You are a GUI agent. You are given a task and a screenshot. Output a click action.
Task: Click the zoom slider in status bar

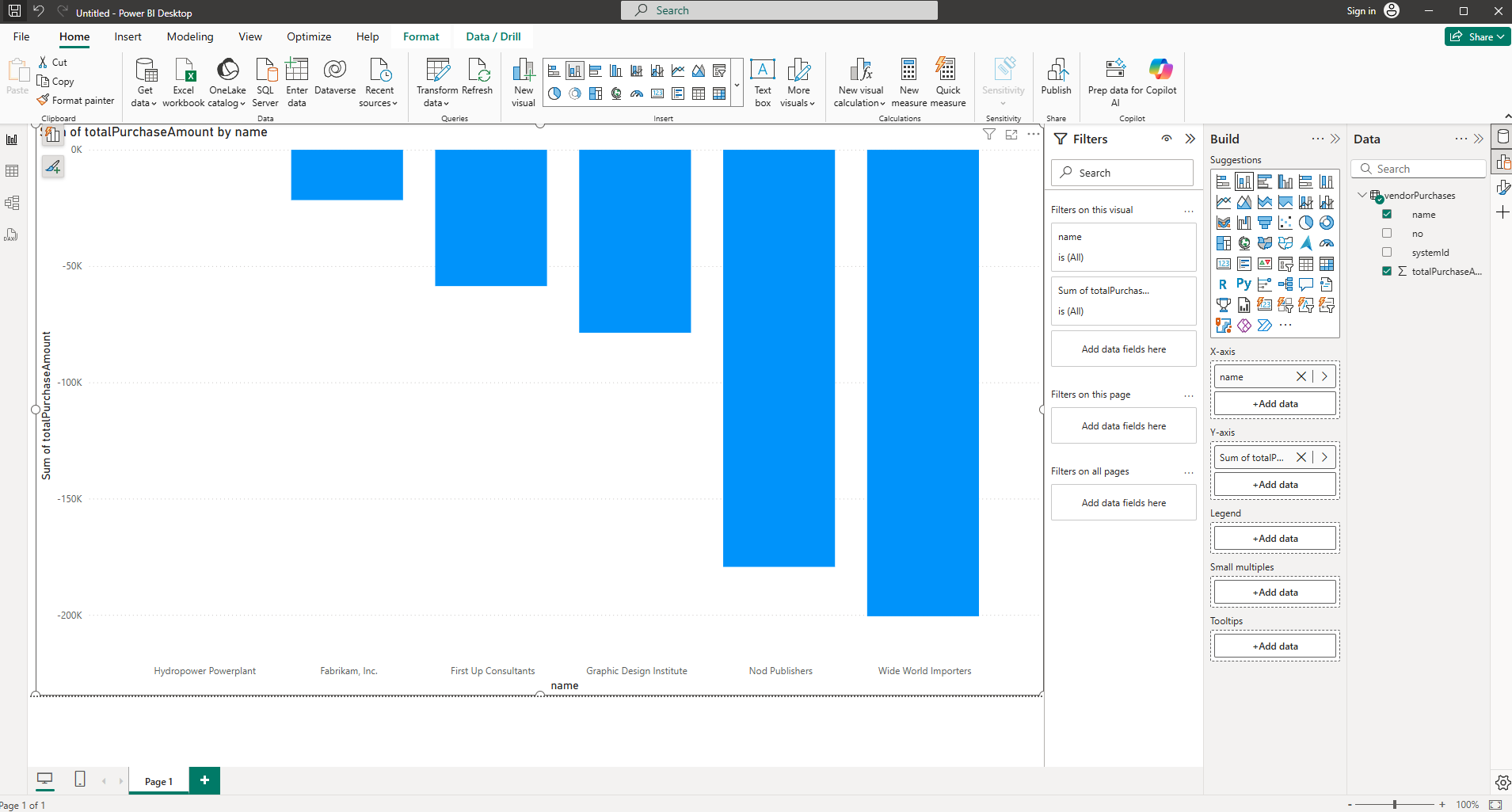point(1395,804)
